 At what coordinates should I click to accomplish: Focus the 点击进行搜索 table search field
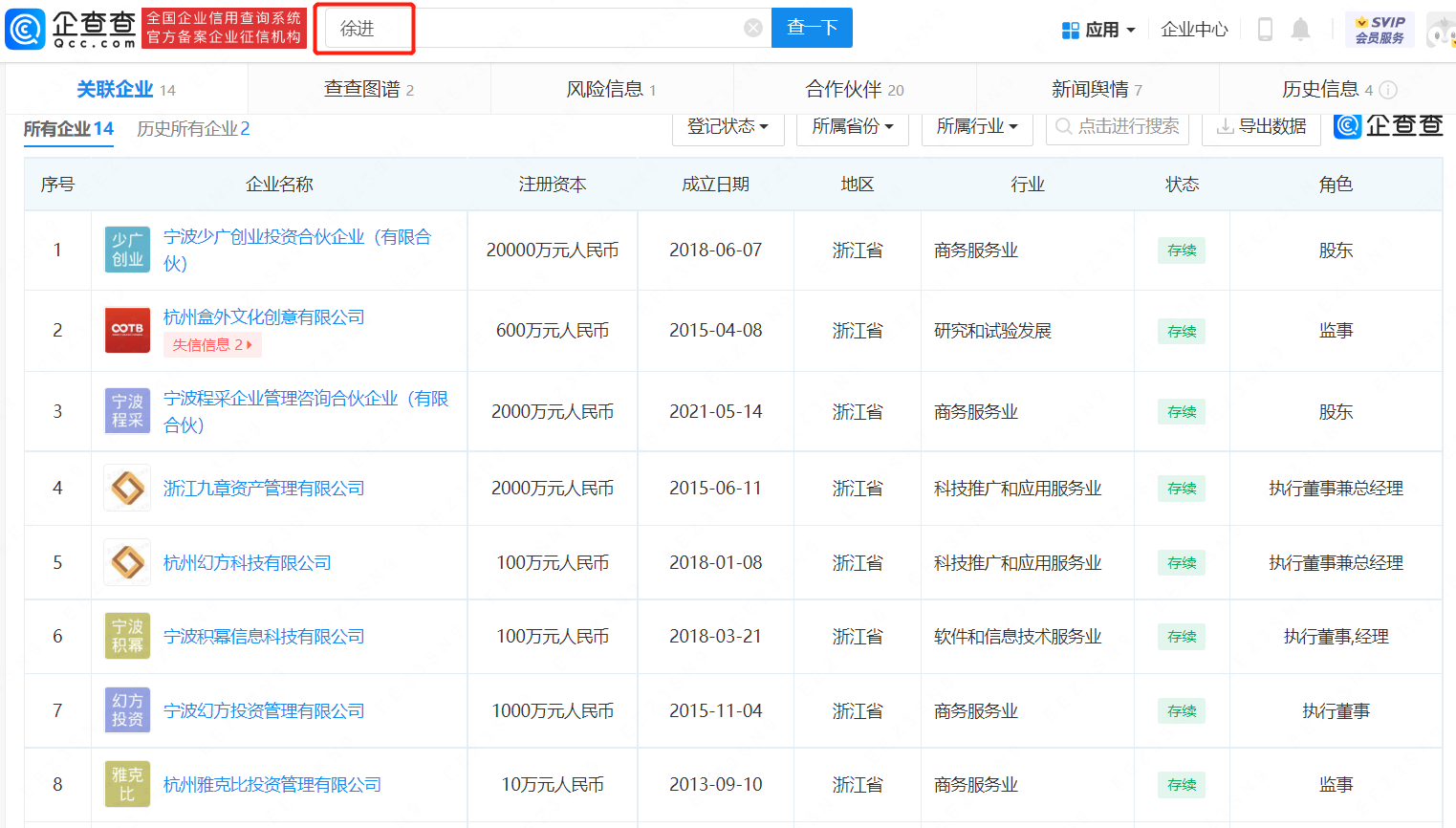1118,127
